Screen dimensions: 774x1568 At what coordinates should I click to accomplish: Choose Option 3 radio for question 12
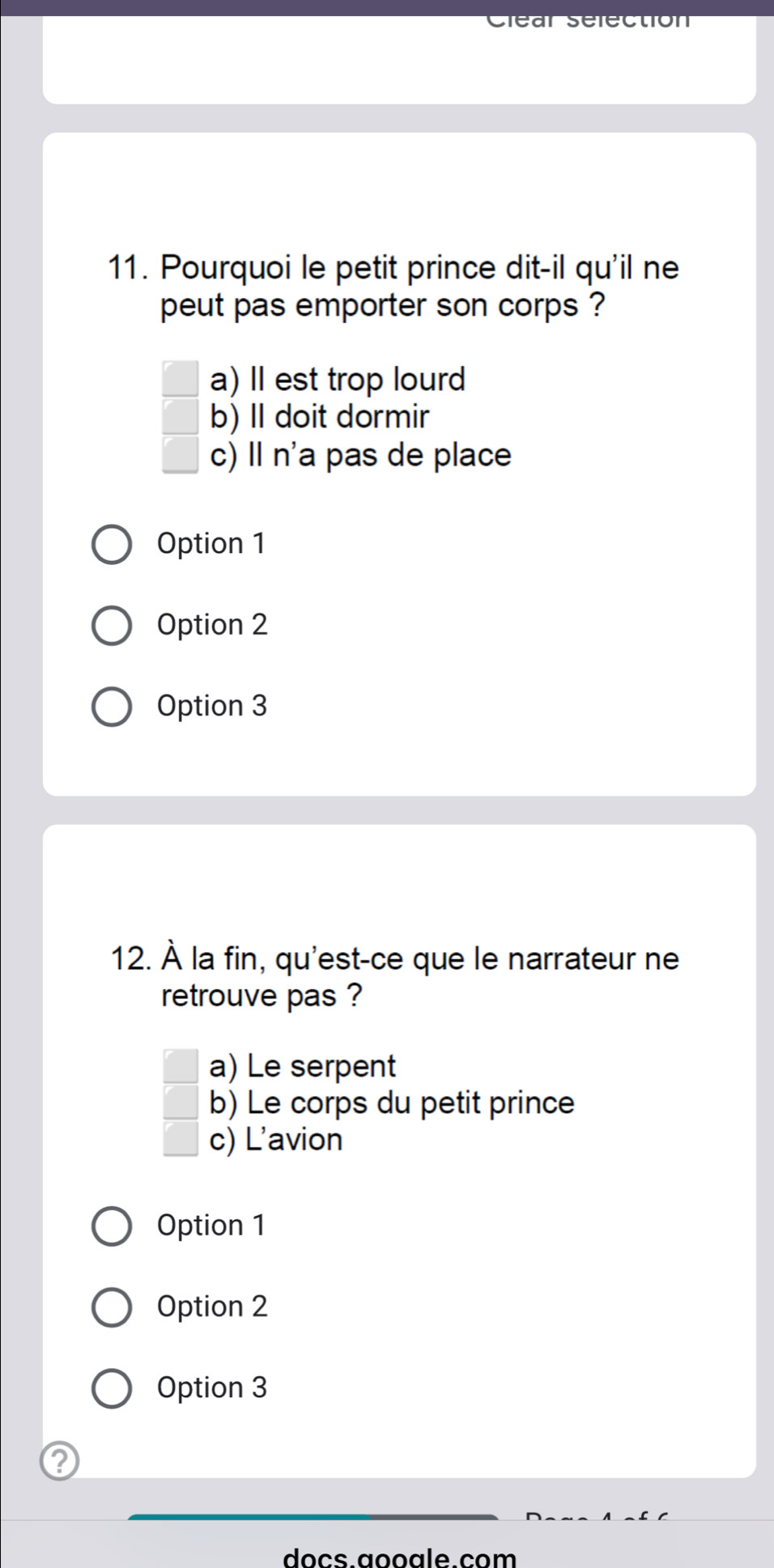point(111,1388)
